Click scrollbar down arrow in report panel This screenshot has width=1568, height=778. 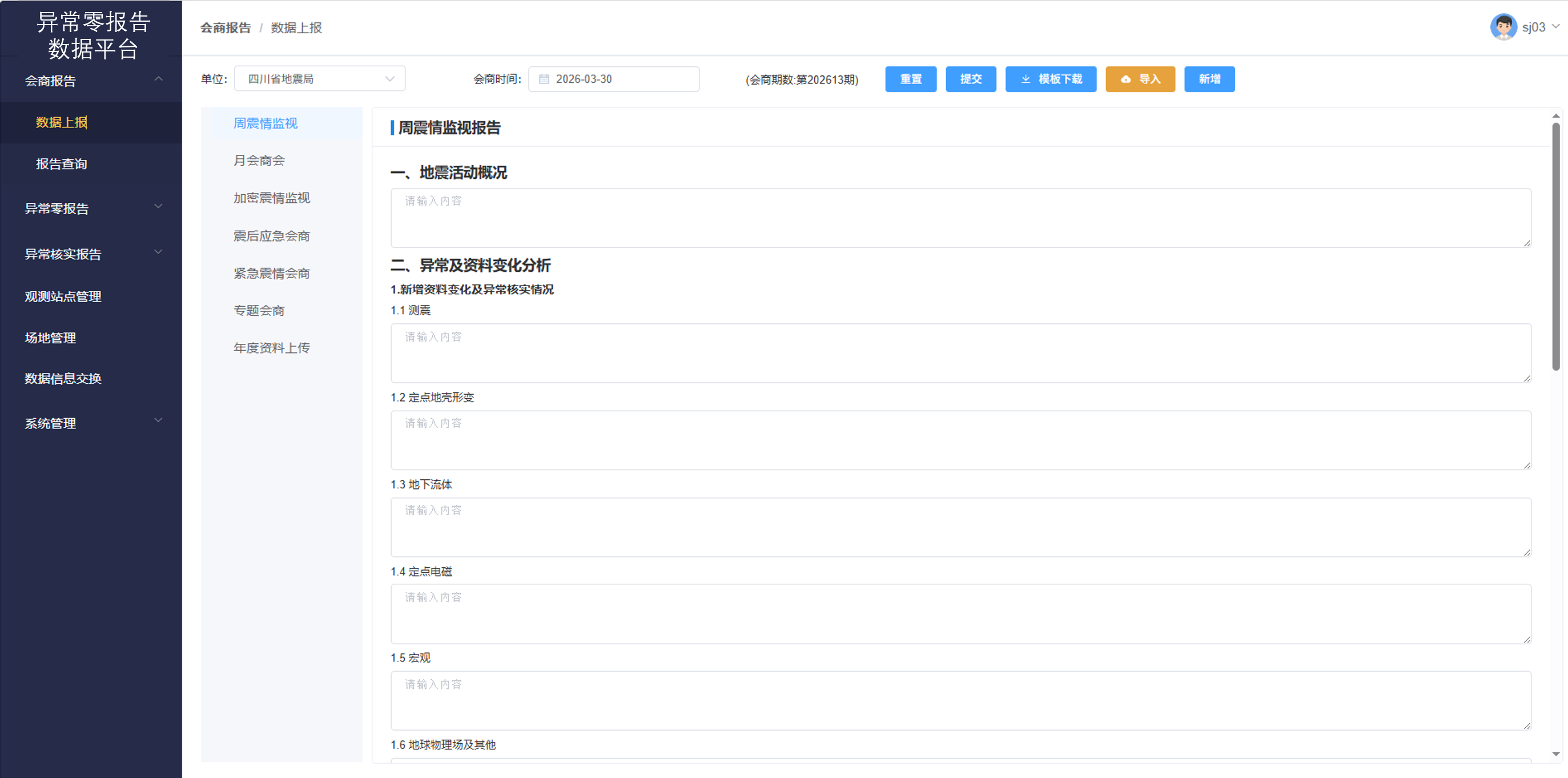(1555, 753)
